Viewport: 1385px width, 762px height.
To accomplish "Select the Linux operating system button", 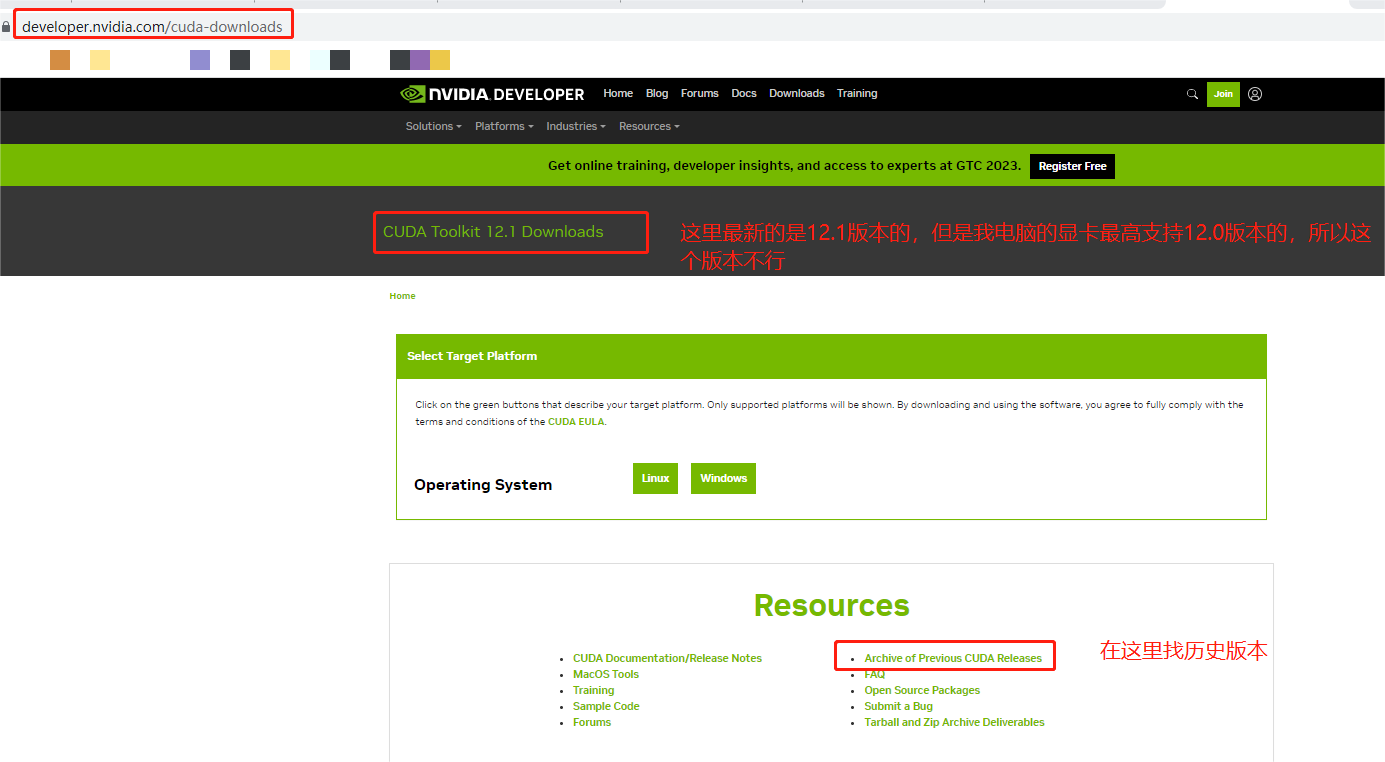I will 655,478.
